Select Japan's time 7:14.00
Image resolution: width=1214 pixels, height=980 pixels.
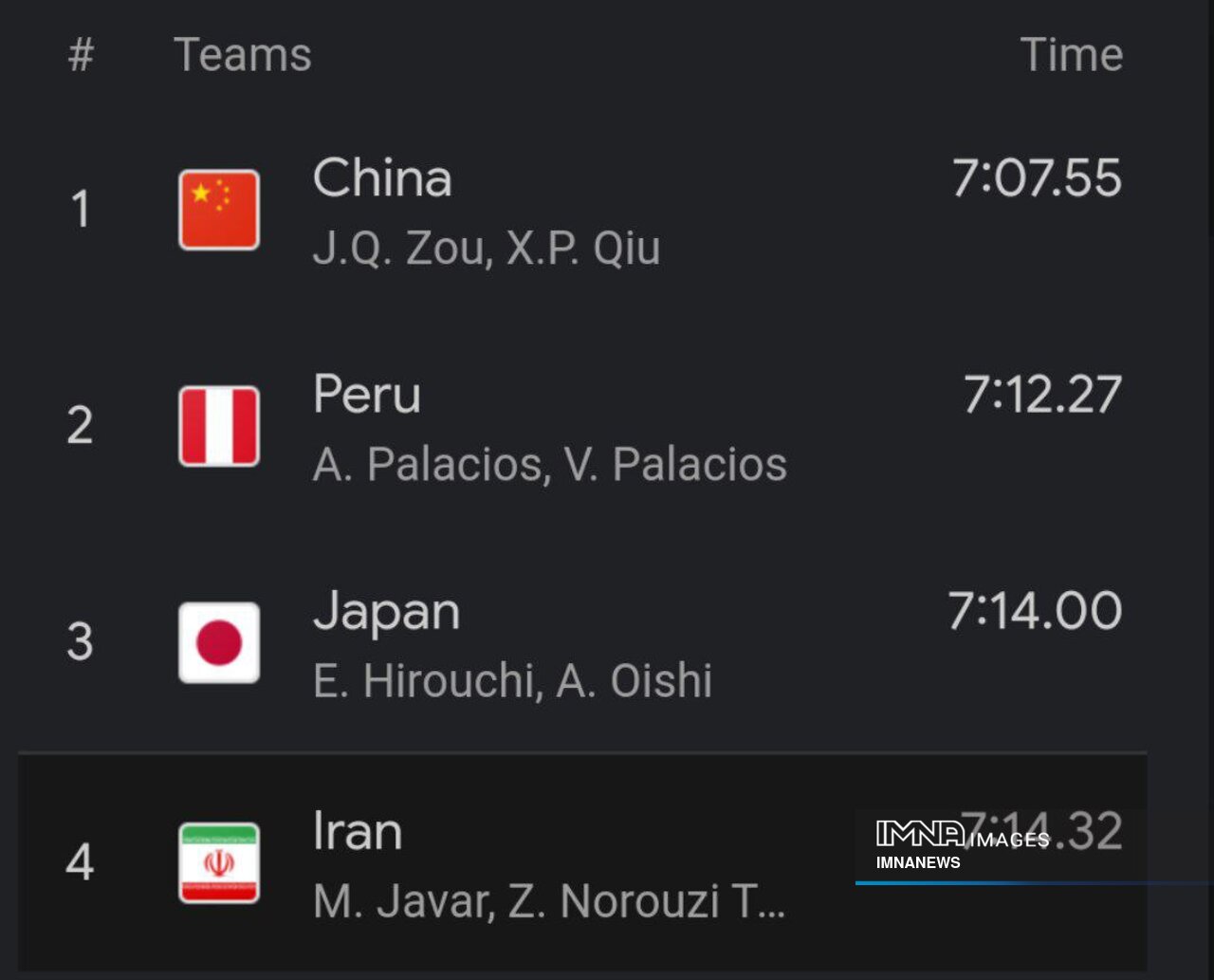click(x=1035, y=611)
